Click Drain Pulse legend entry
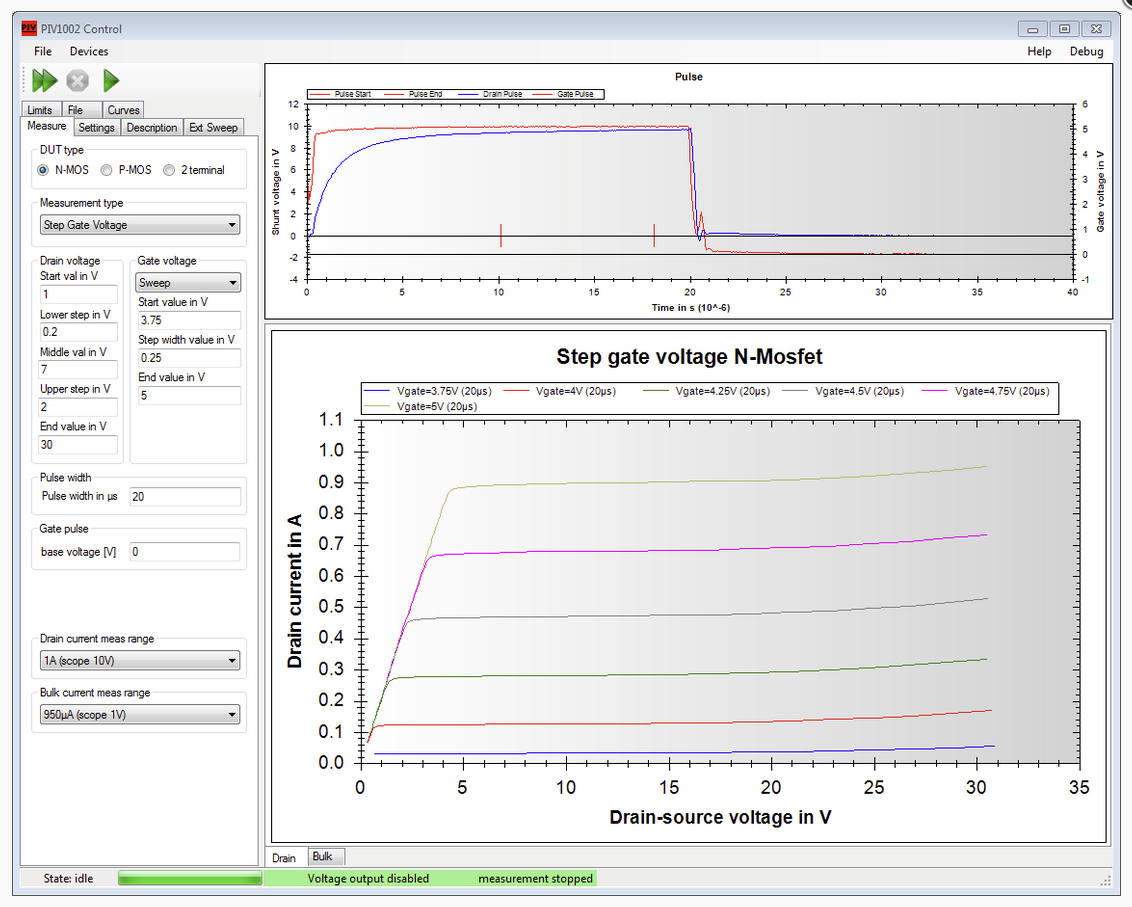1132x907 pixels. click(490, 94)
